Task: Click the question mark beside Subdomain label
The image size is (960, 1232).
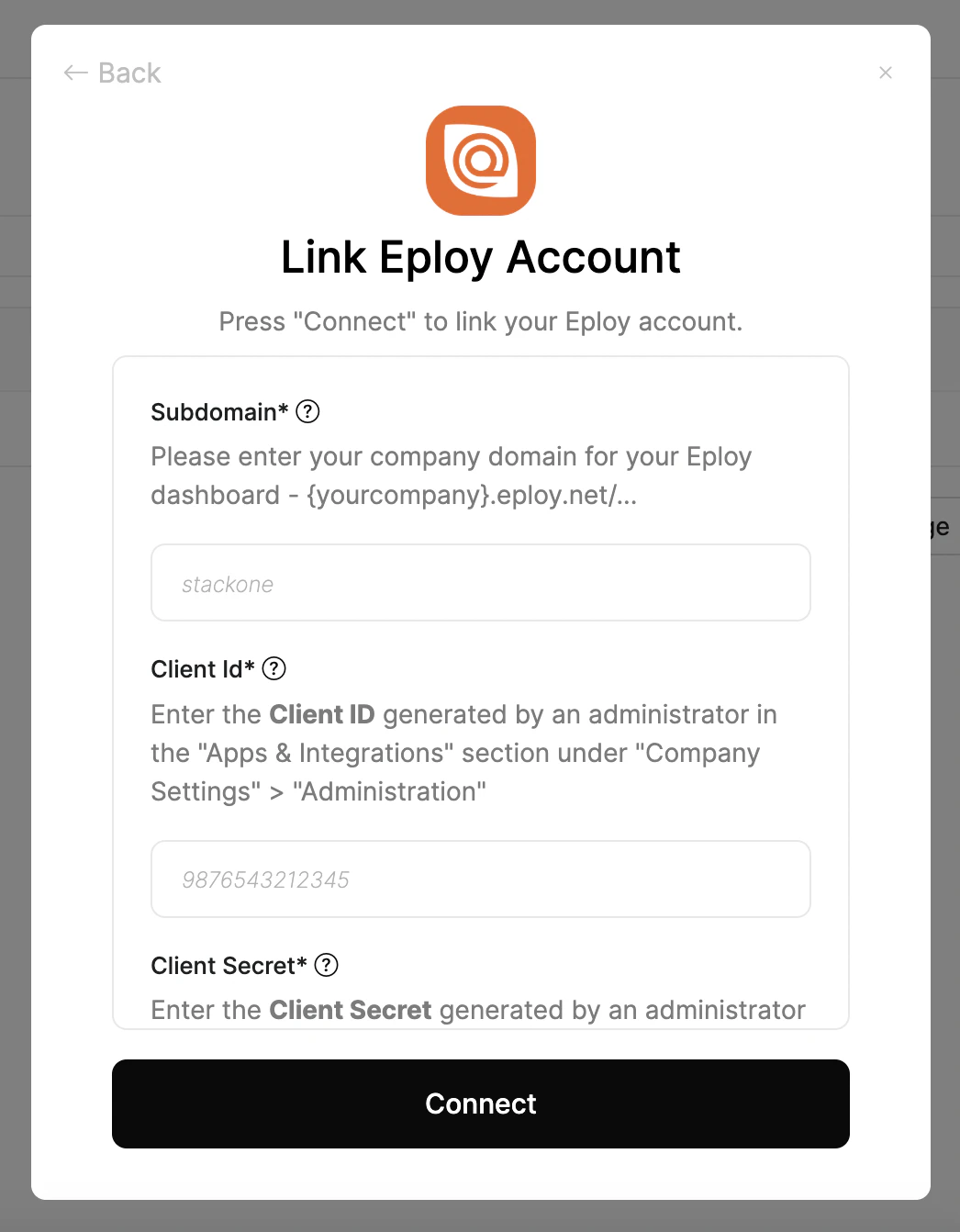Action: click(308, 411)
